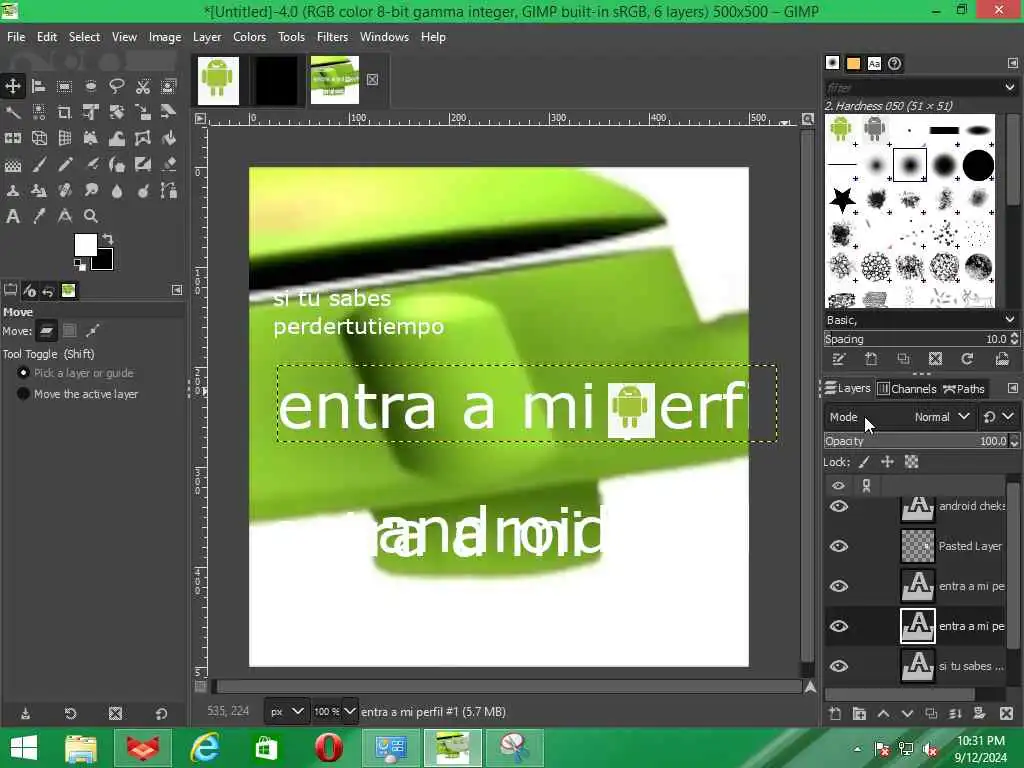Swap foreground and background colors arrow

[108, 238]
